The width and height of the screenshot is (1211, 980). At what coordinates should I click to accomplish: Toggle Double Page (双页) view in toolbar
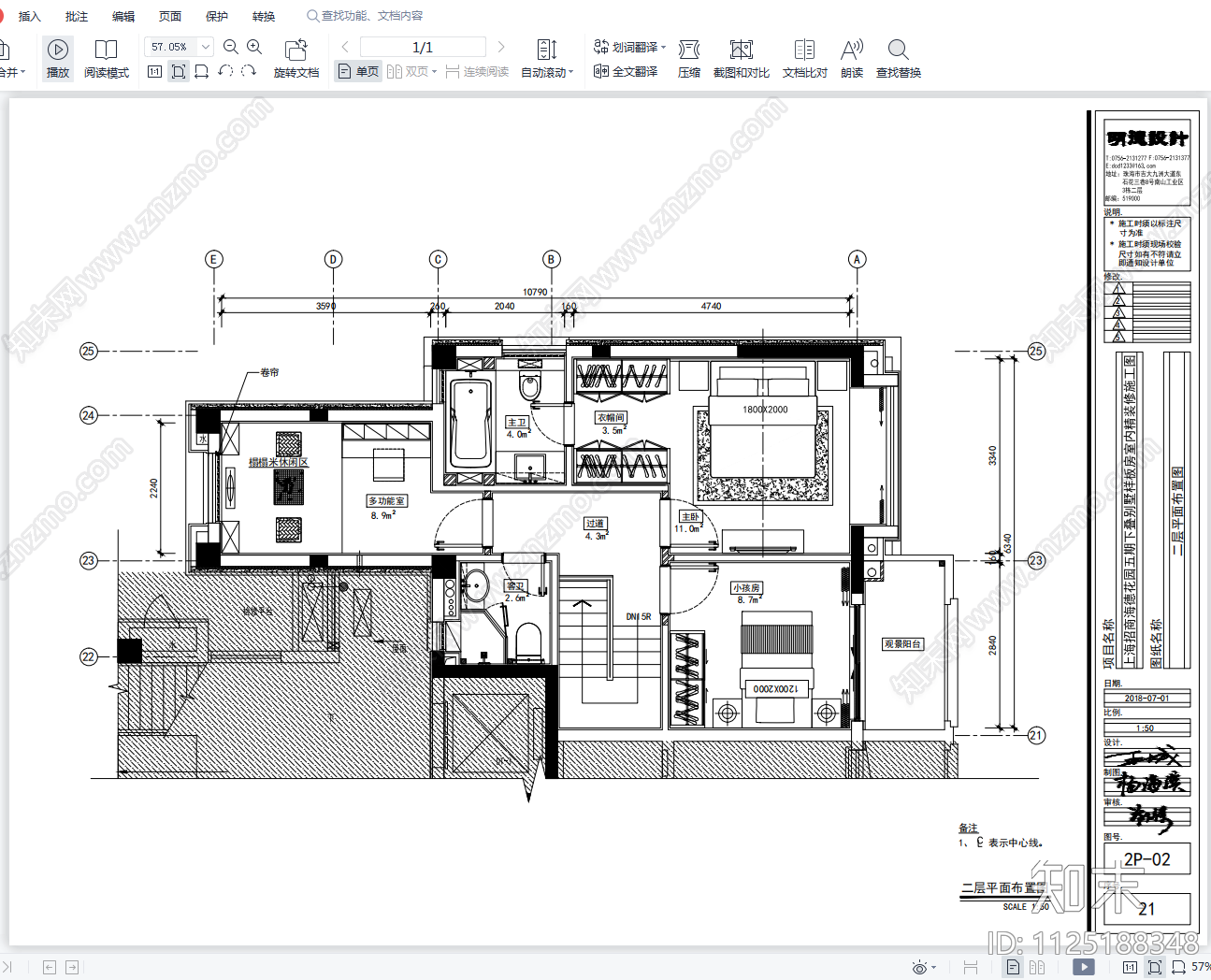(x=408, y=71)
